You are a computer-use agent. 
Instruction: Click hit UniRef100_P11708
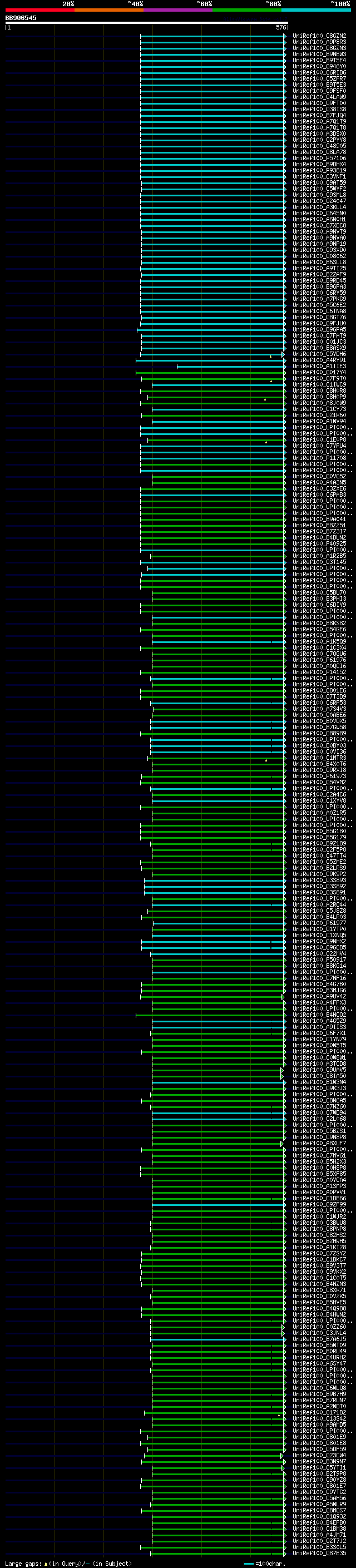tap(319, 458)
